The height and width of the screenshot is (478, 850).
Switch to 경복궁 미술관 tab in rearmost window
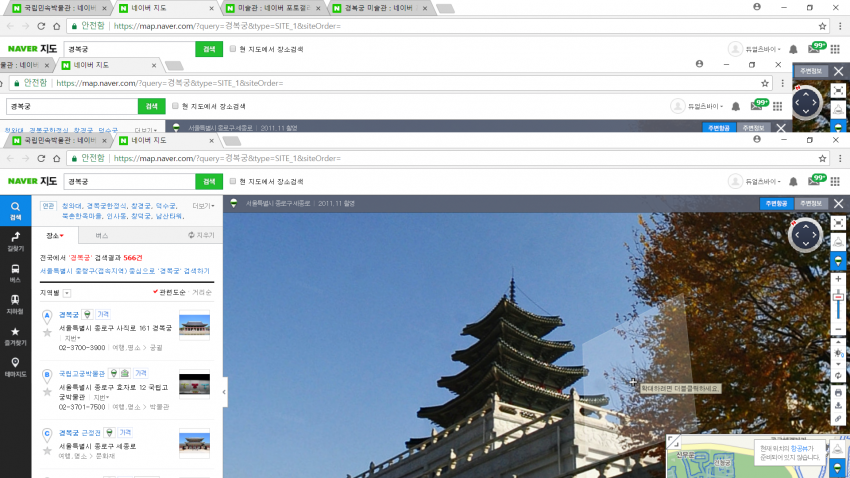click(x=379, y=8)
